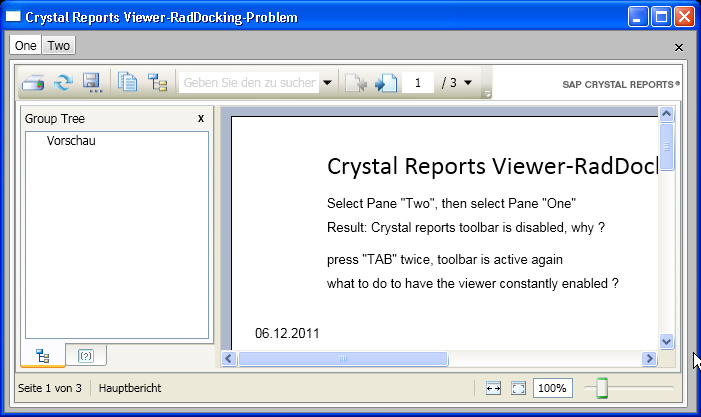
Task: Select the parameters panel tab icon
Action: click(86, 356)
